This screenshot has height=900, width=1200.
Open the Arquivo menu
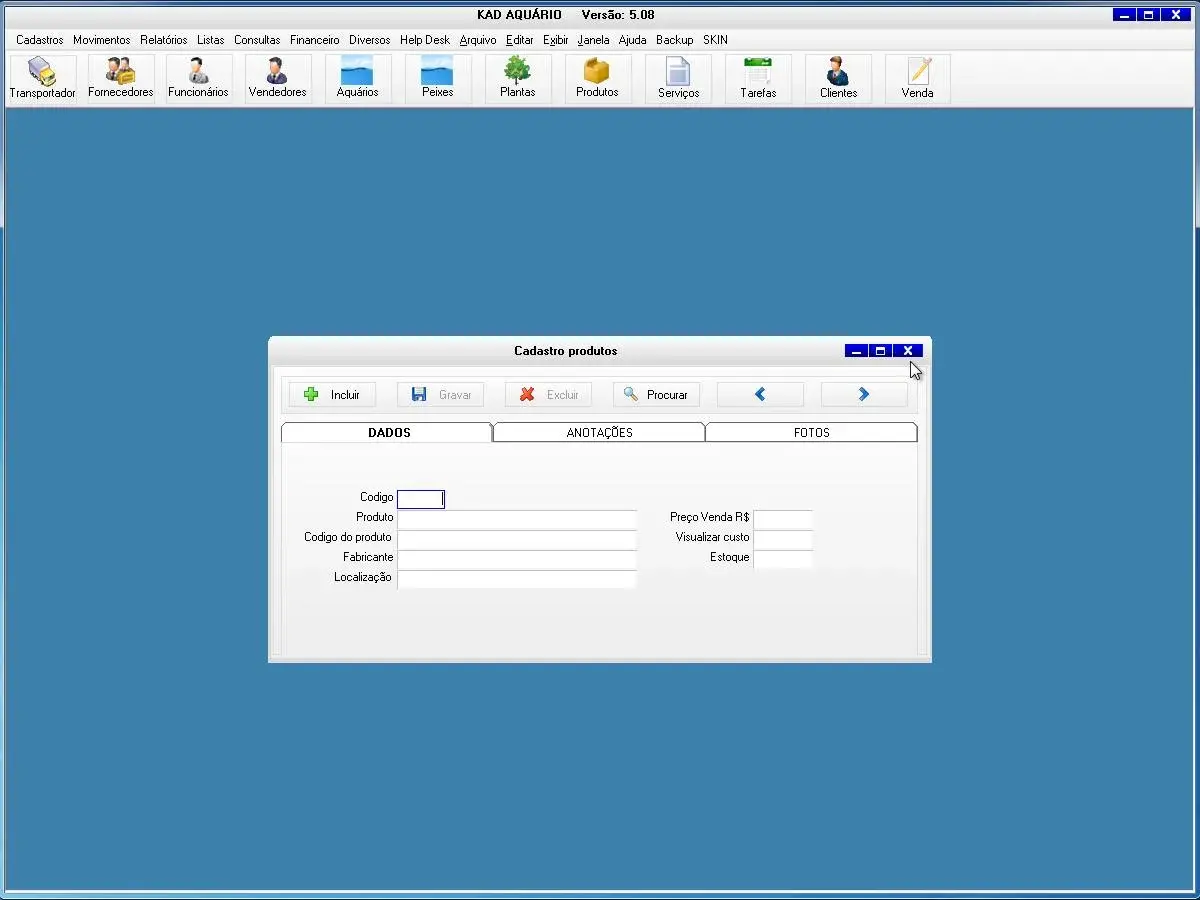[x=478, y=40]
